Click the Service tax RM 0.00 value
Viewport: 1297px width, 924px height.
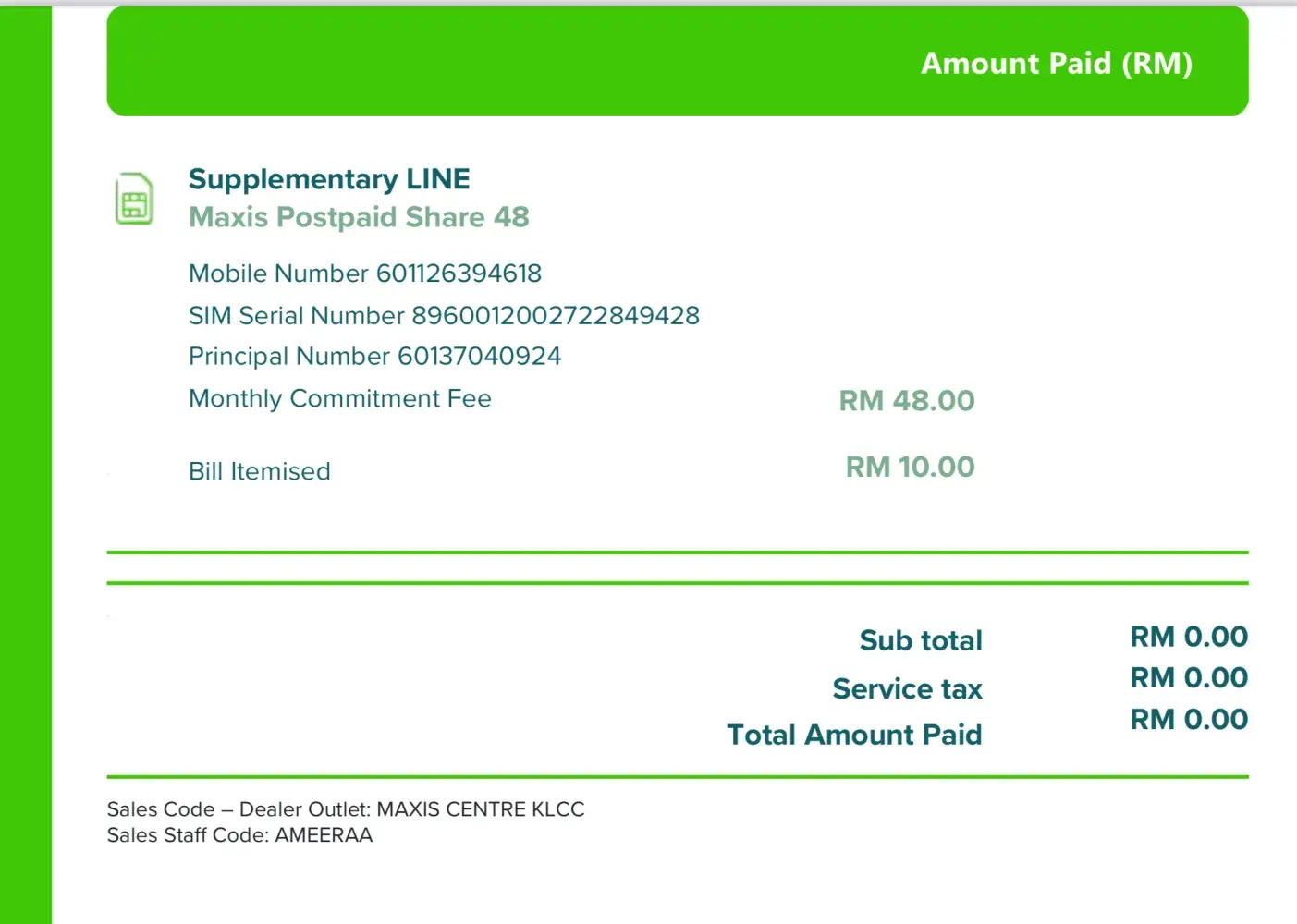pos(1189,678)
